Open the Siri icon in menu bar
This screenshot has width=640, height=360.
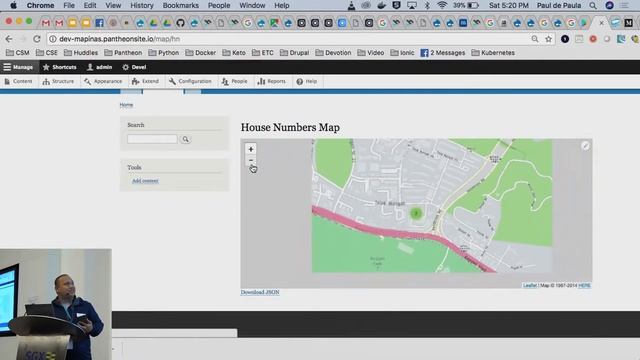pos(609,5)
